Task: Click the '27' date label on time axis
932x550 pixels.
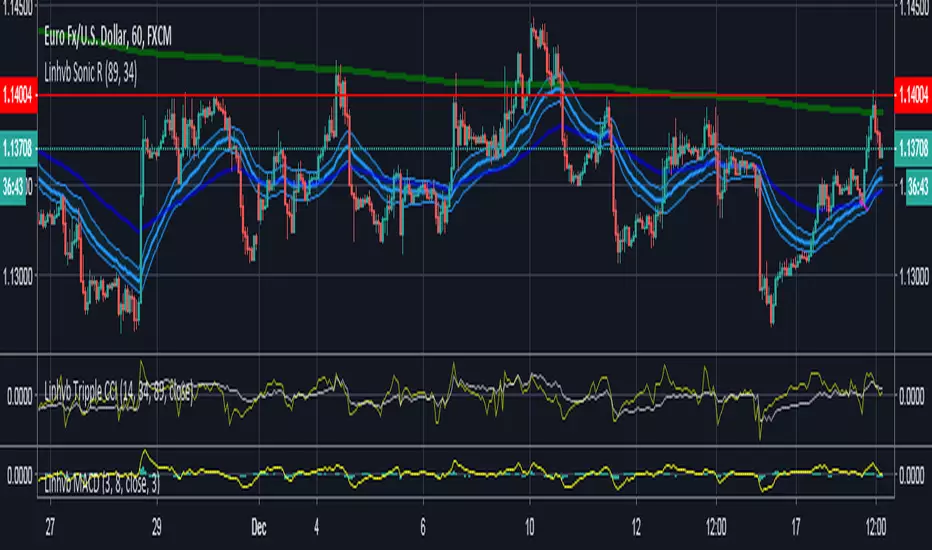Action: 50,527
